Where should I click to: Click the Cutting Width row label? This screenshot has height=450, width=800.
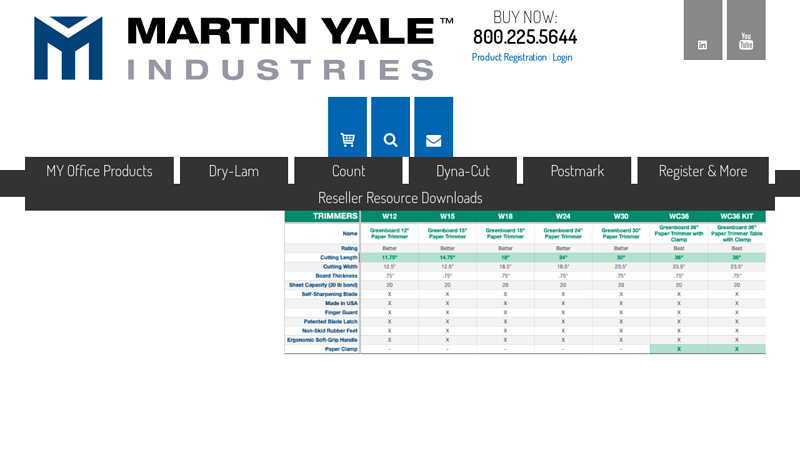tap(340, 267)
